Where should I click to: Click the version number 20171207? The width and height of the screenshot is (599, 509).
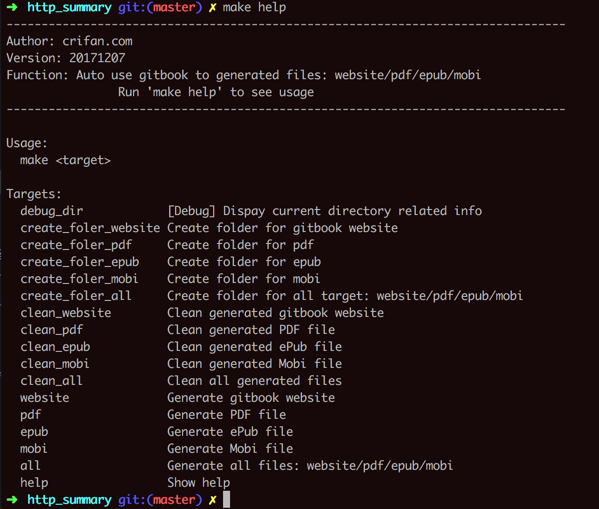[x=97, y=58]
